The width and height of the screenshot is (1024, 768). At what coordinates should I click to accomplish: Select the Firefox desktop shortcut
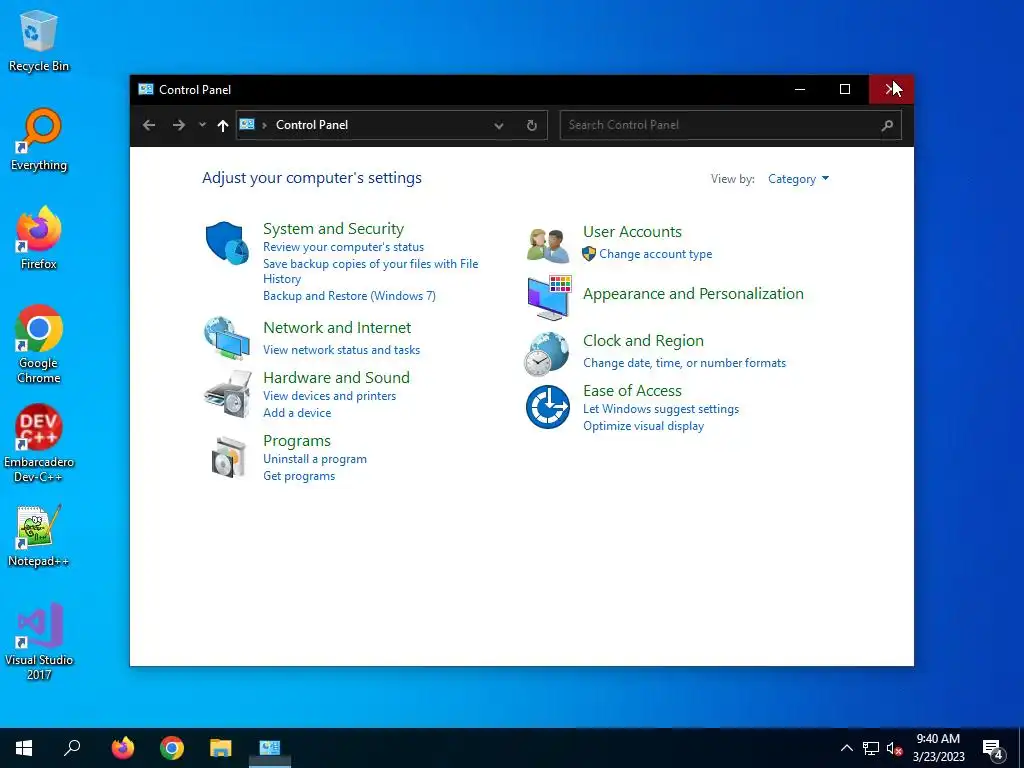tap(39, 238)
